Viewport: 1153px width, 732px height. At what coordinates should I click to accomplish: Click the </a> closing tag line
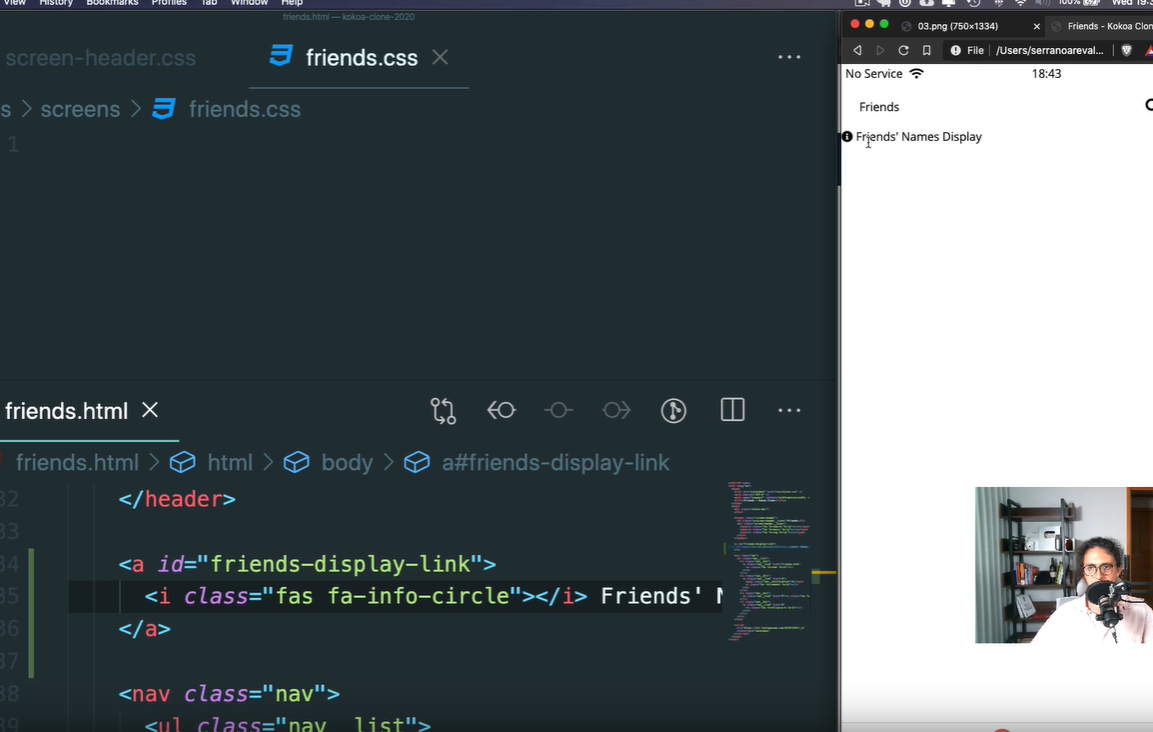point(145,629)
